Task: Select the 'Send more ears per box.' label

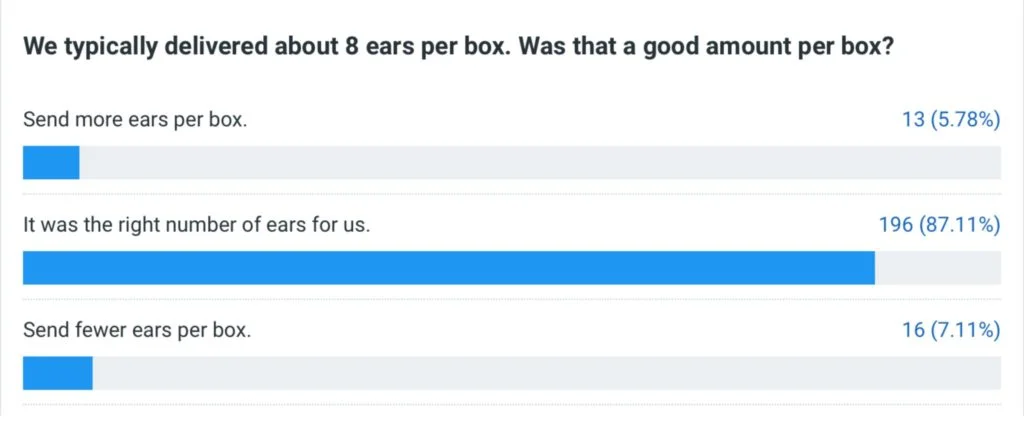Action: click(135, 120)
